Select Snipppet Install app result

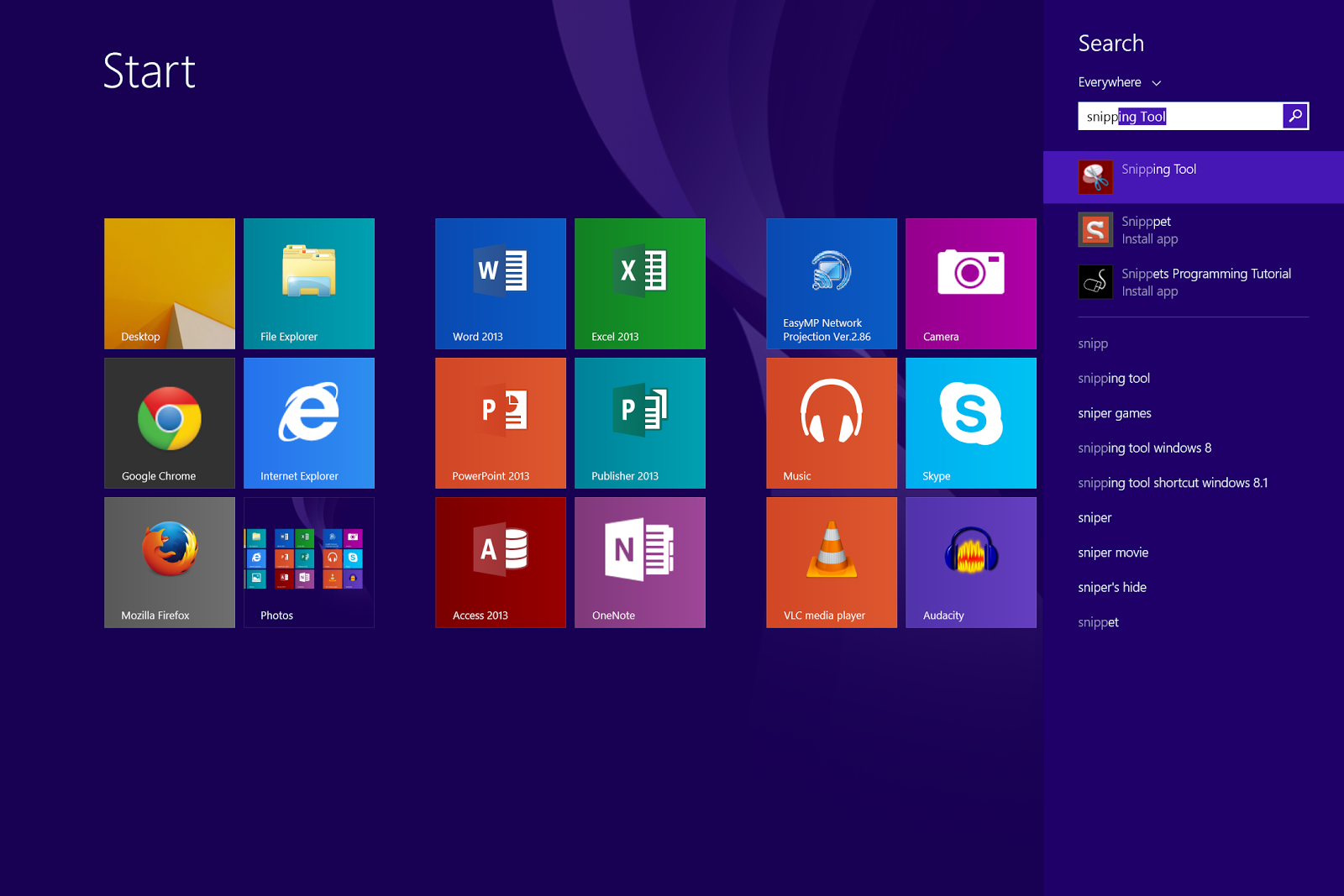click(x=1194, y=229)
